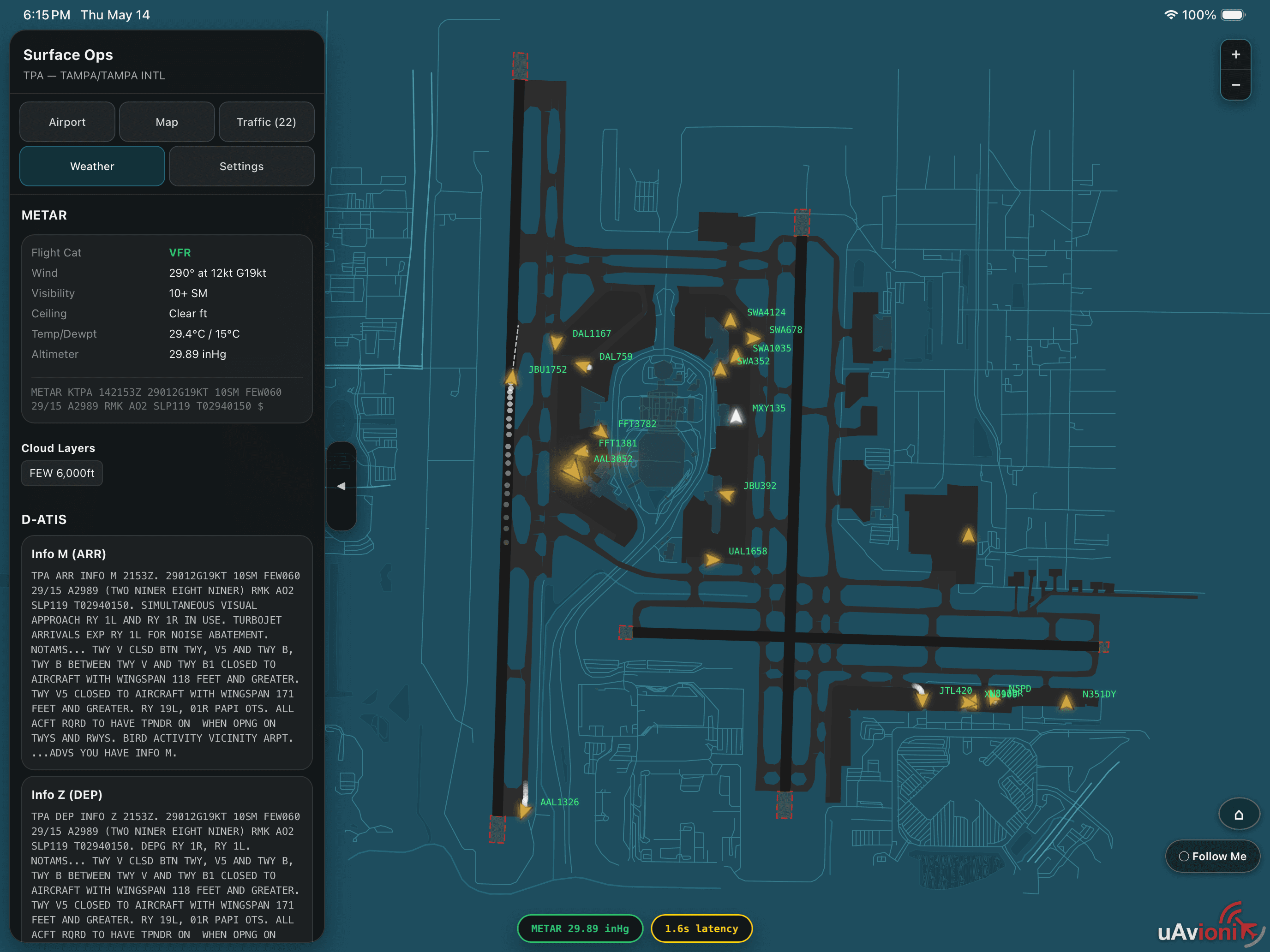The image size is (1270, 952).
Task: Select highlighted aircraft AAL3052
Action: tap(572, 470)
